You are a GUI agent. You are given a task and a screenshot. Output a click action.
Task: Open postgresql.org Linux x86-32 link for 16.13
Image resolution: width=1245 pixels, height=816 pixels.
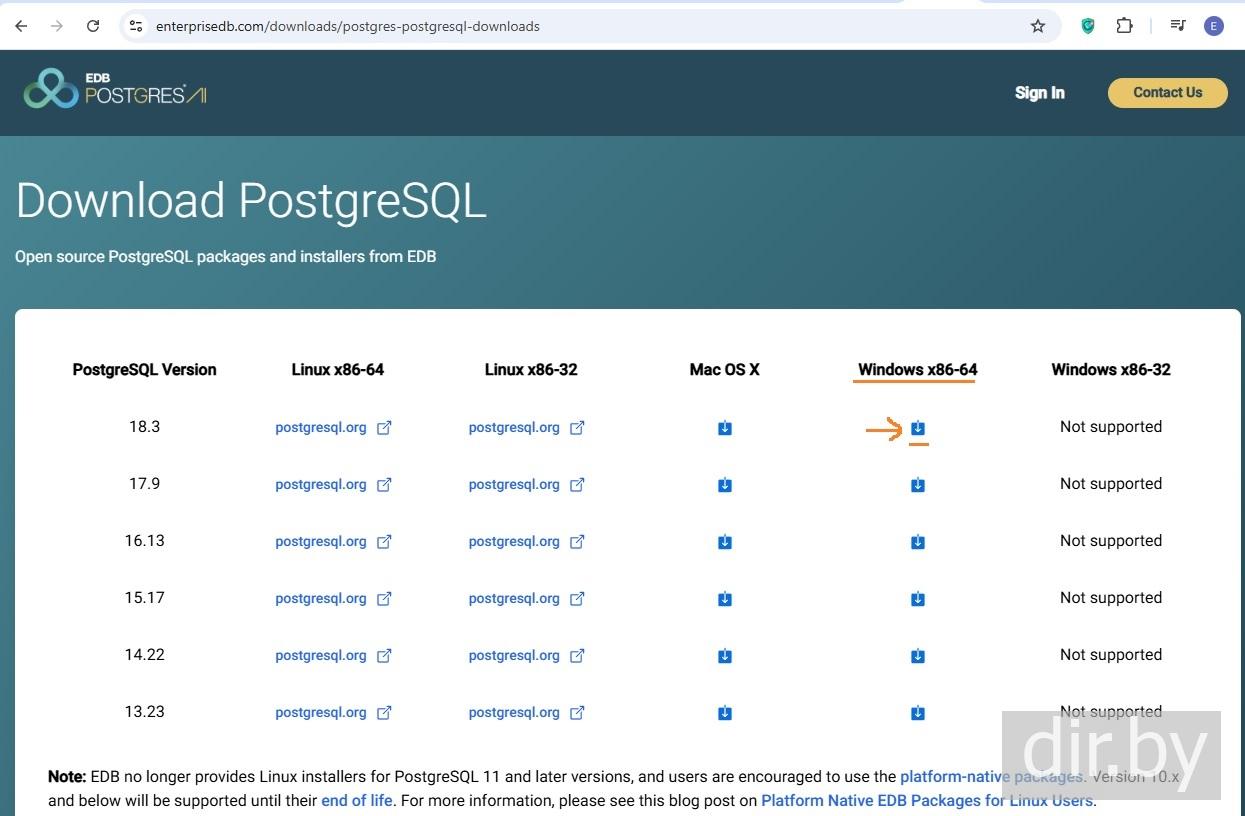[526, 541]
